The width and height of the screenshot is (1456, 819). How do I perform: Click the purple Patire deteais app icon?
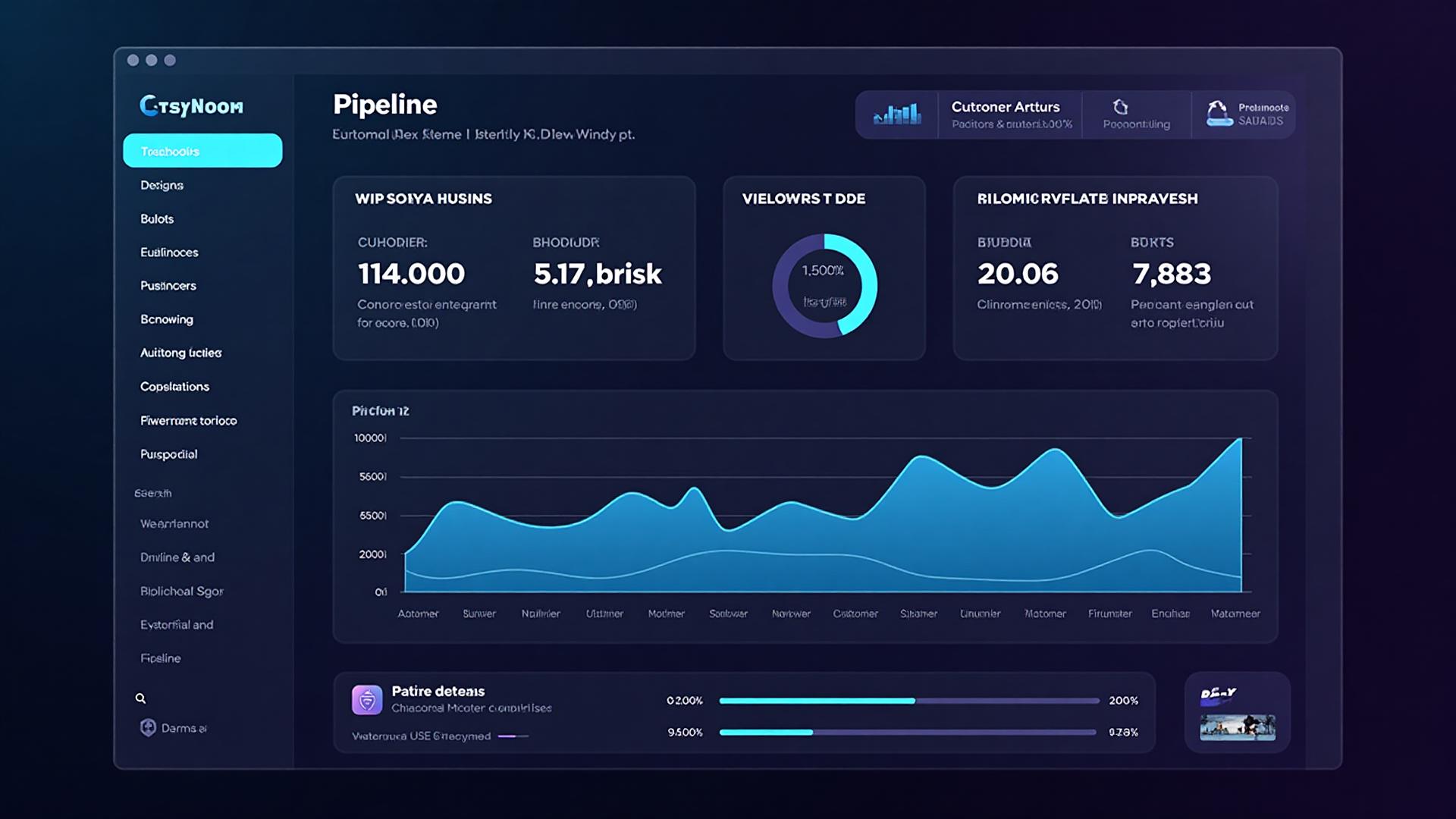pos(367,700)
